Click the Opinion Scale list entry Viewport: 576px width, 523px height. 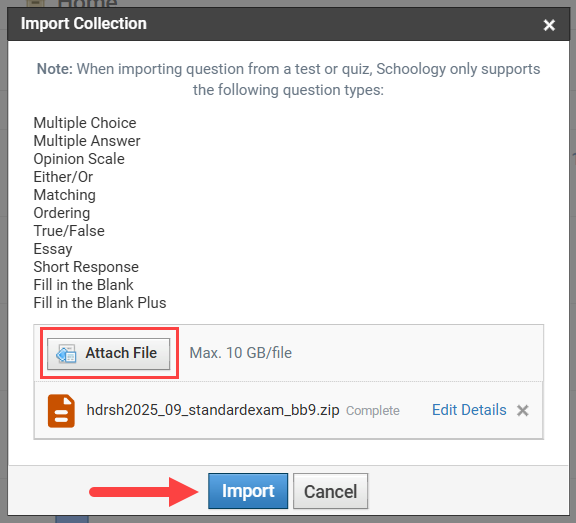79,159
